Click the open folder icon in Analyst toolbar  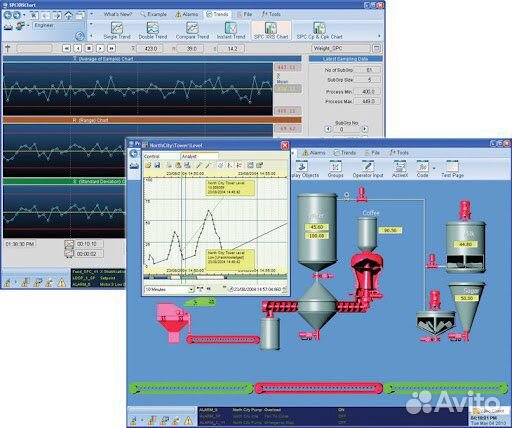click(148, 165)
